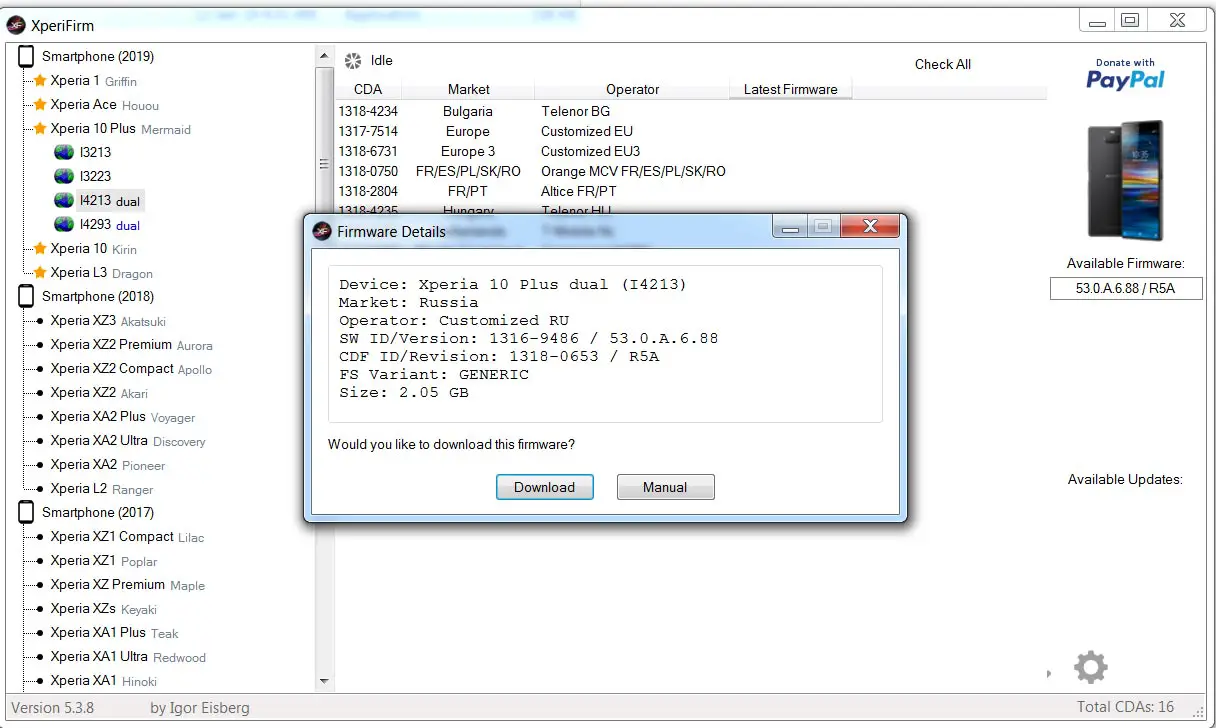Select Xperia XZ2 Premium Aurora
Viewport: 1216px width, 728px height.
pyautogui.click(x=131, y=345)
